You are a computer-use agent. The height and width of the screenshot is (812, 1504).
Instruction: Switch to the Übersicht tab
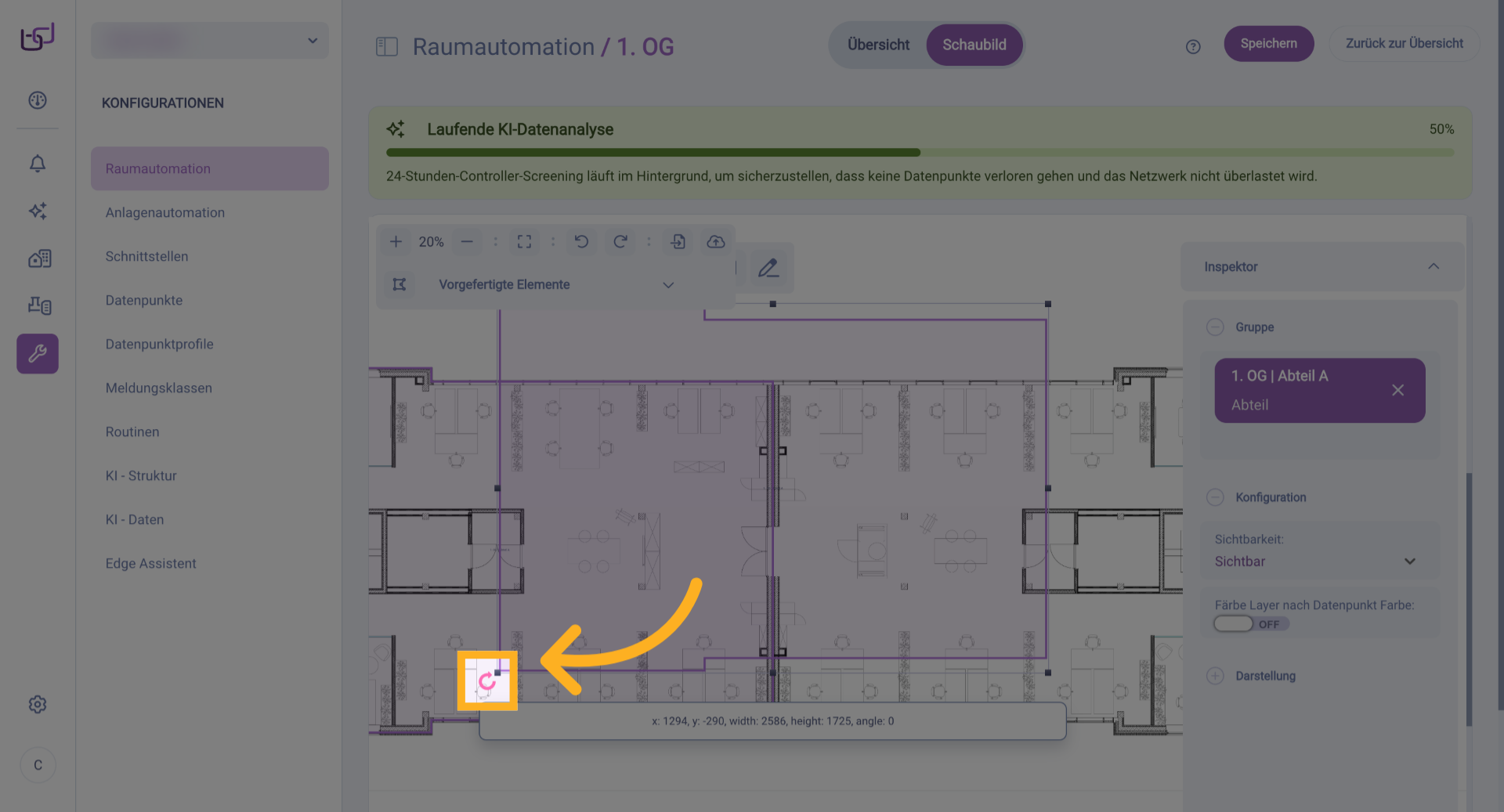878,45
